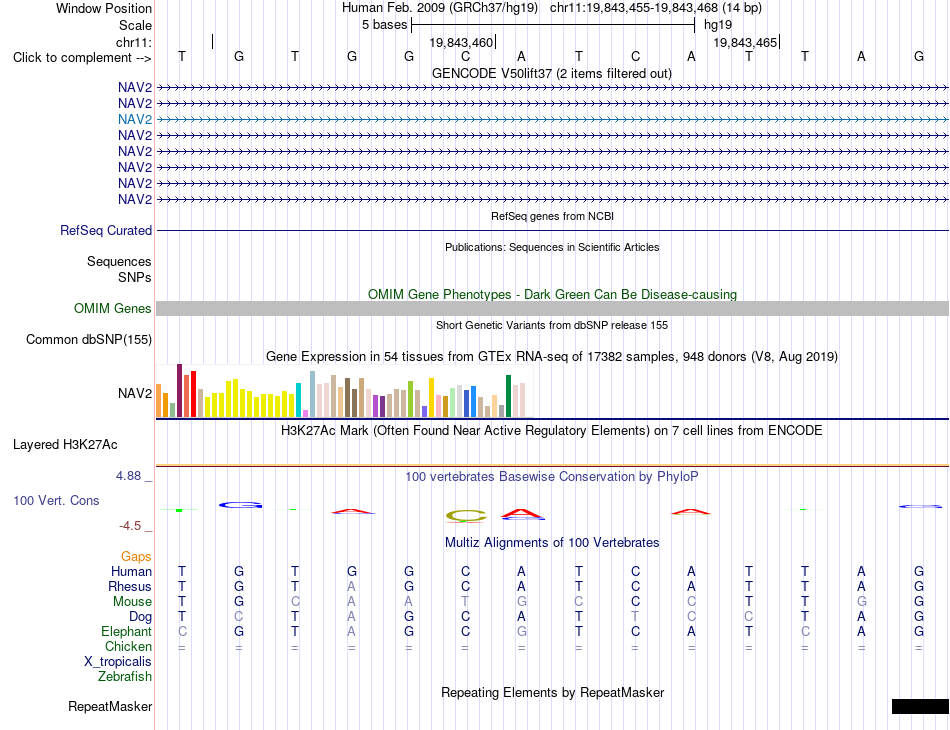This screenshot has height=730, width=950.
Task: Click the olive C letter in PhyloP logo
Action: click(466, 516)
